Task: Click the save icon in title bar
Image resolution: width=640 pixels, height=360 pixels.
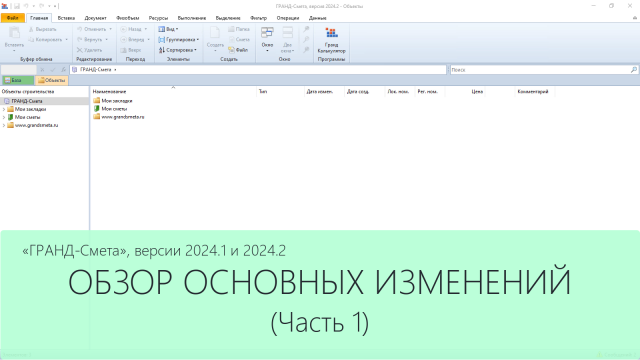Action: point(17,6)
